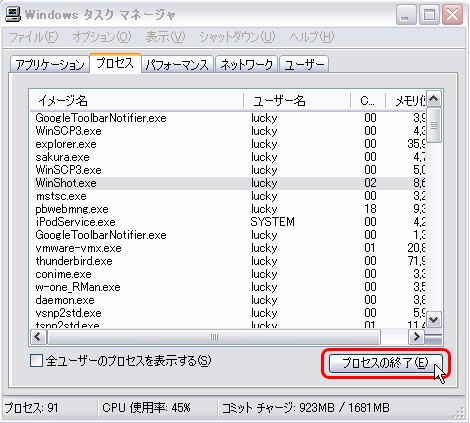Click the horizontal scrollbar left arrow
The height and width of the screenshot is (423, 470).
point(39,337)
